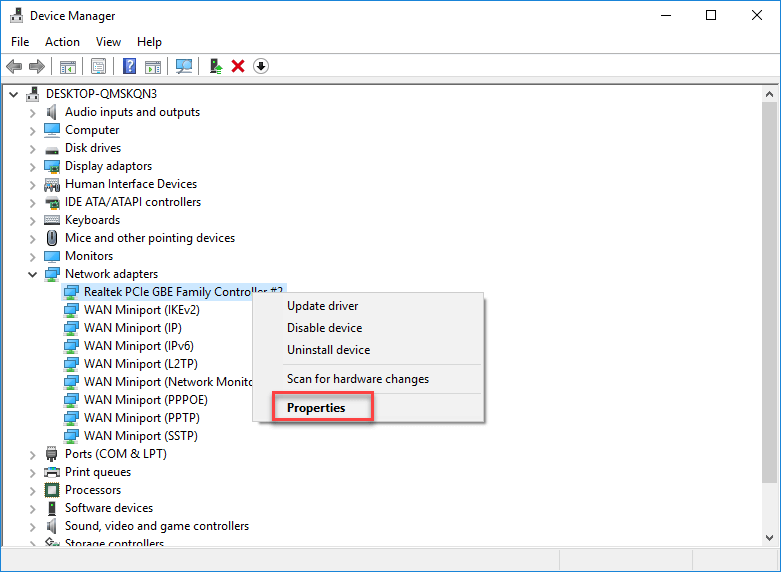
Task: Select the Keyboards category
Action: coord(92,220)
